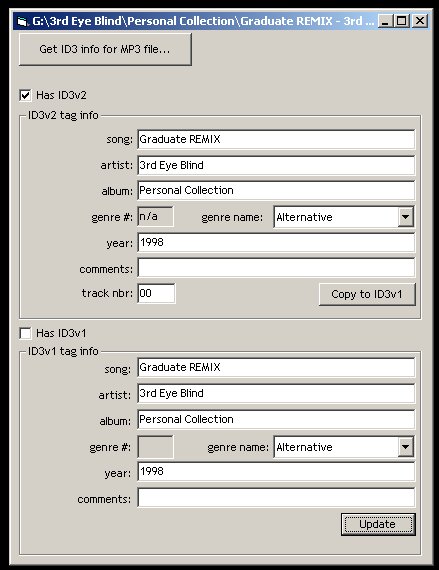This screenshot has height=570, width=439.
Task: Minimize the ID3 tag editor window
Action: coord(385,21)
